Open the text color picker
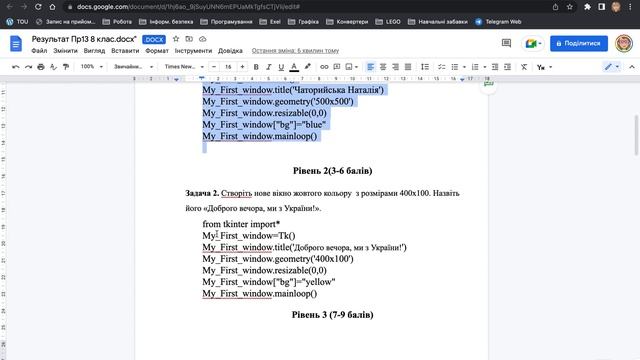Viewport: 640px width, 360px height. pyautogui.click(x=294, y=67)
